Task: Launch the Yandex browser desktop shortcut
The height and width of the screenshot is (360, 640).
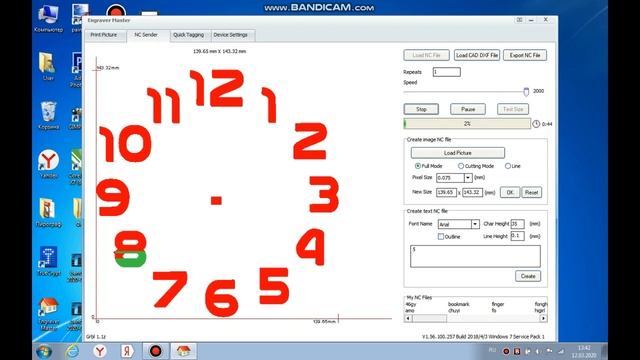Action: point(48,164)
